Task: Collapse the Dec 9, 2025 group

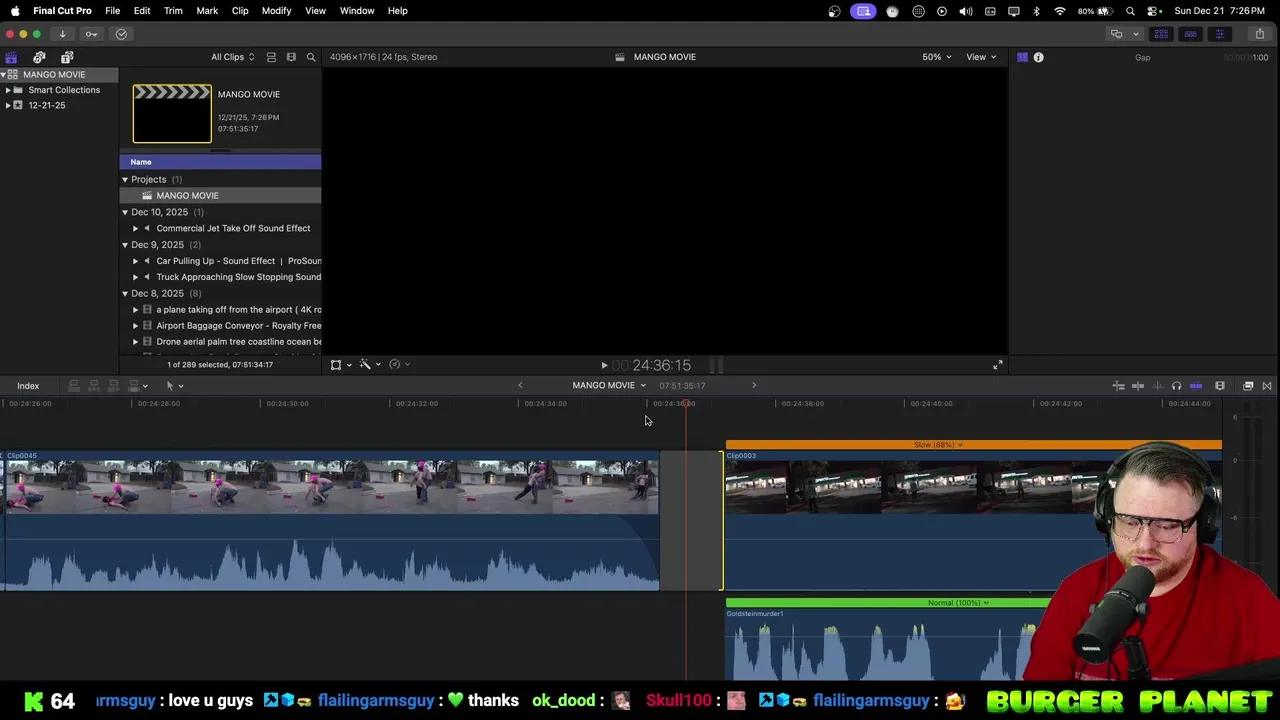Action: click(125, 245)
